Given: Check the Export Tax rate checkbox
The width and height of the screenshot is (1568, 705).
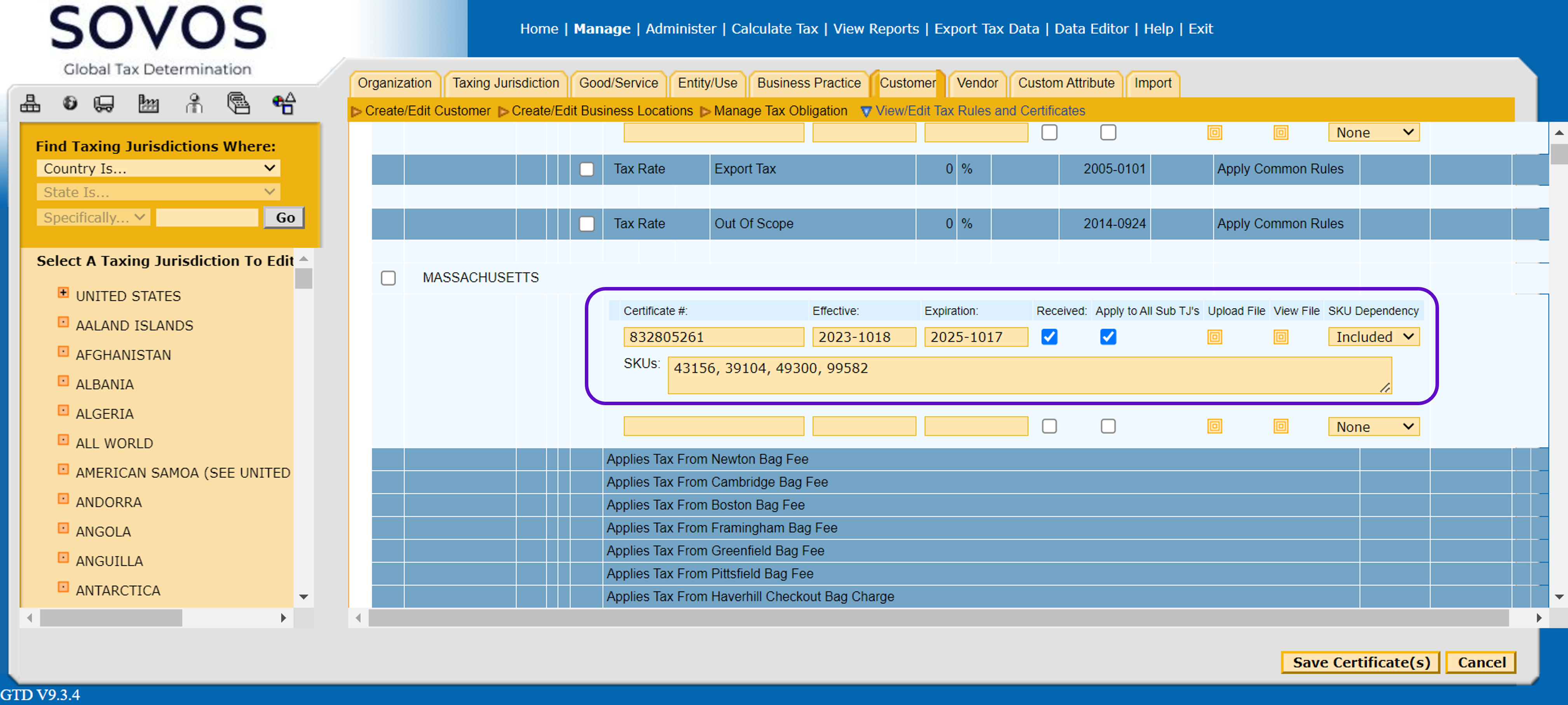Looking at the screenshot, I should 586,170.
